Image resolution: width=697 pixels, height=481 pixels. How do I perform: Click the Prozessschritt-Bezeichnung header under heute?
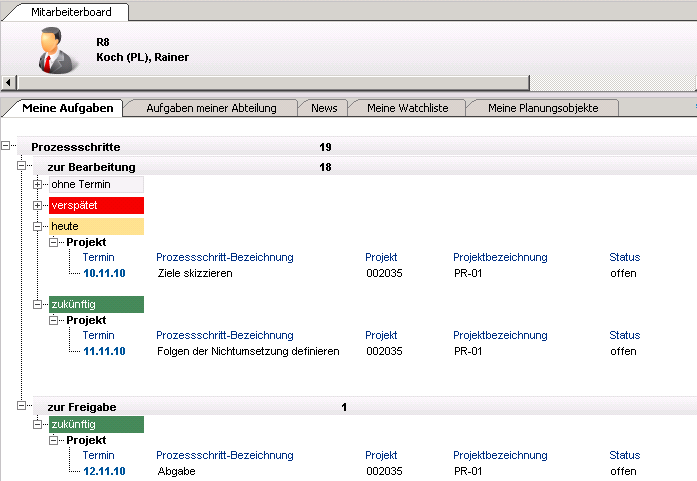[x=224, y=257]
